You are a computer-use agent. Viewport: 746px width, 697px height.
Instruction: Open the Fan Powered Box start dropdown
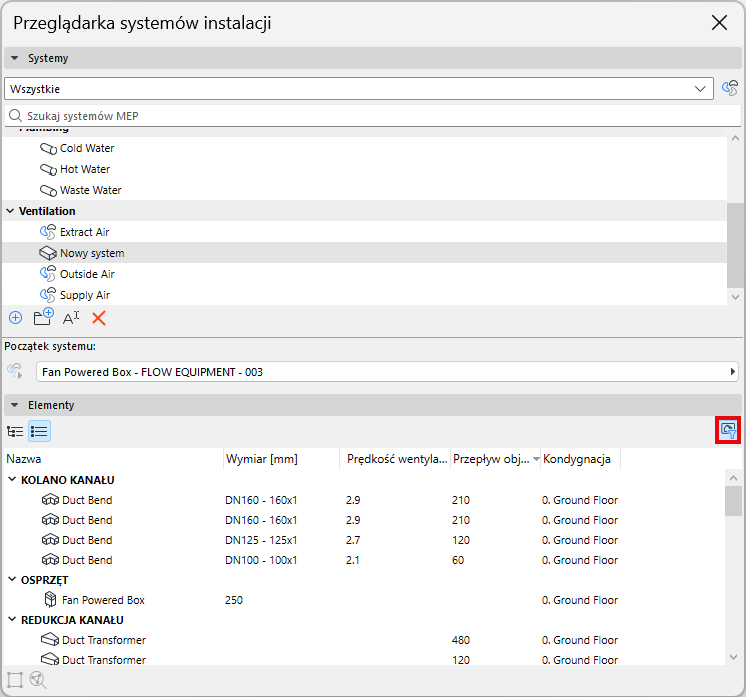(x=733, y=372)
